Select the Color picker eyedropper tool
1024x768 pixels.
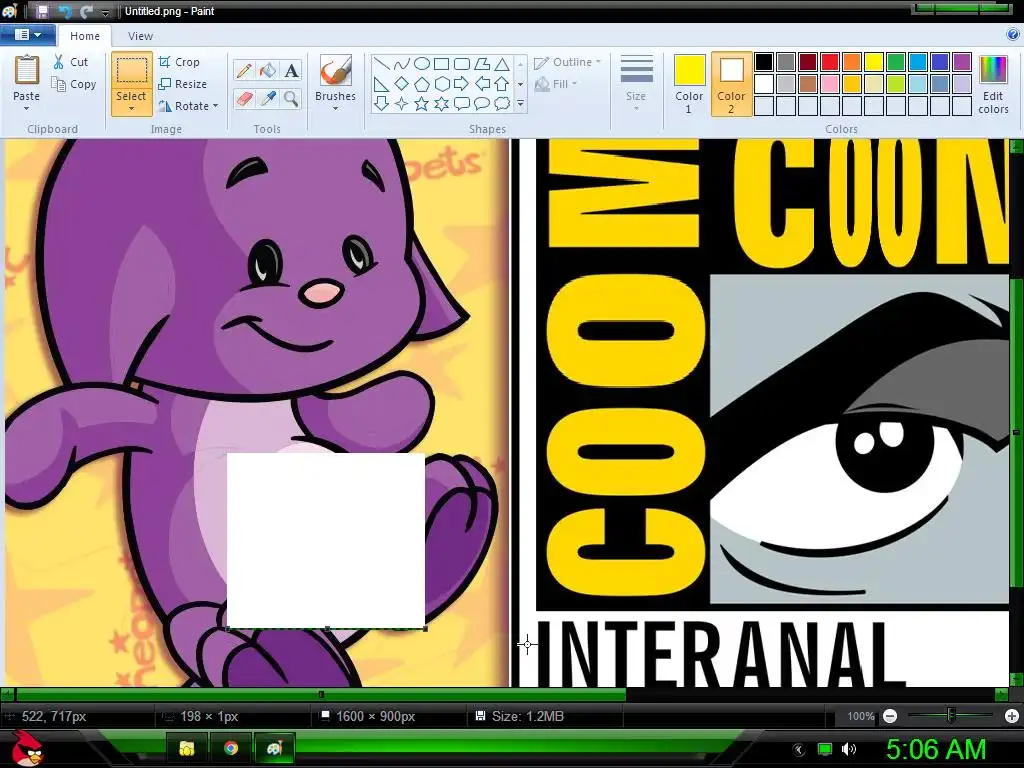coord(268,99)
